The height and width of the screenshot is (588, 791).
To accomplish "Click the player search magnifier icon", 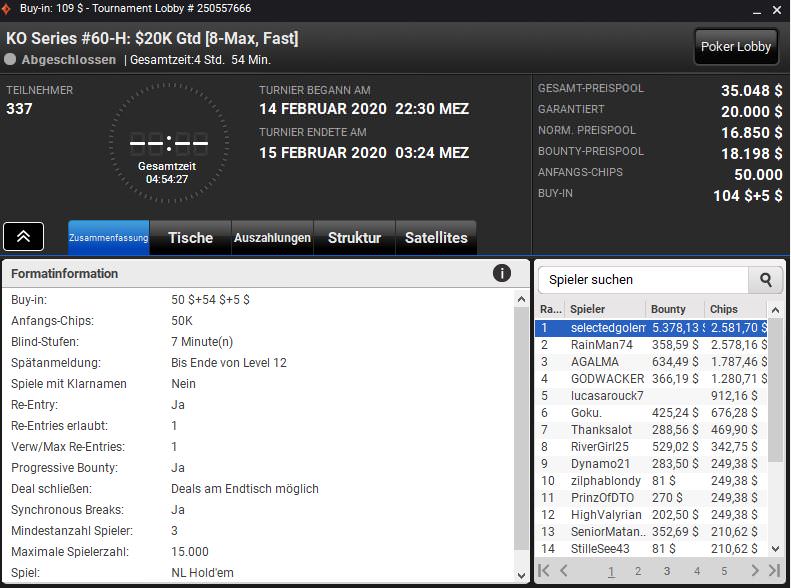I will [766, 280].
